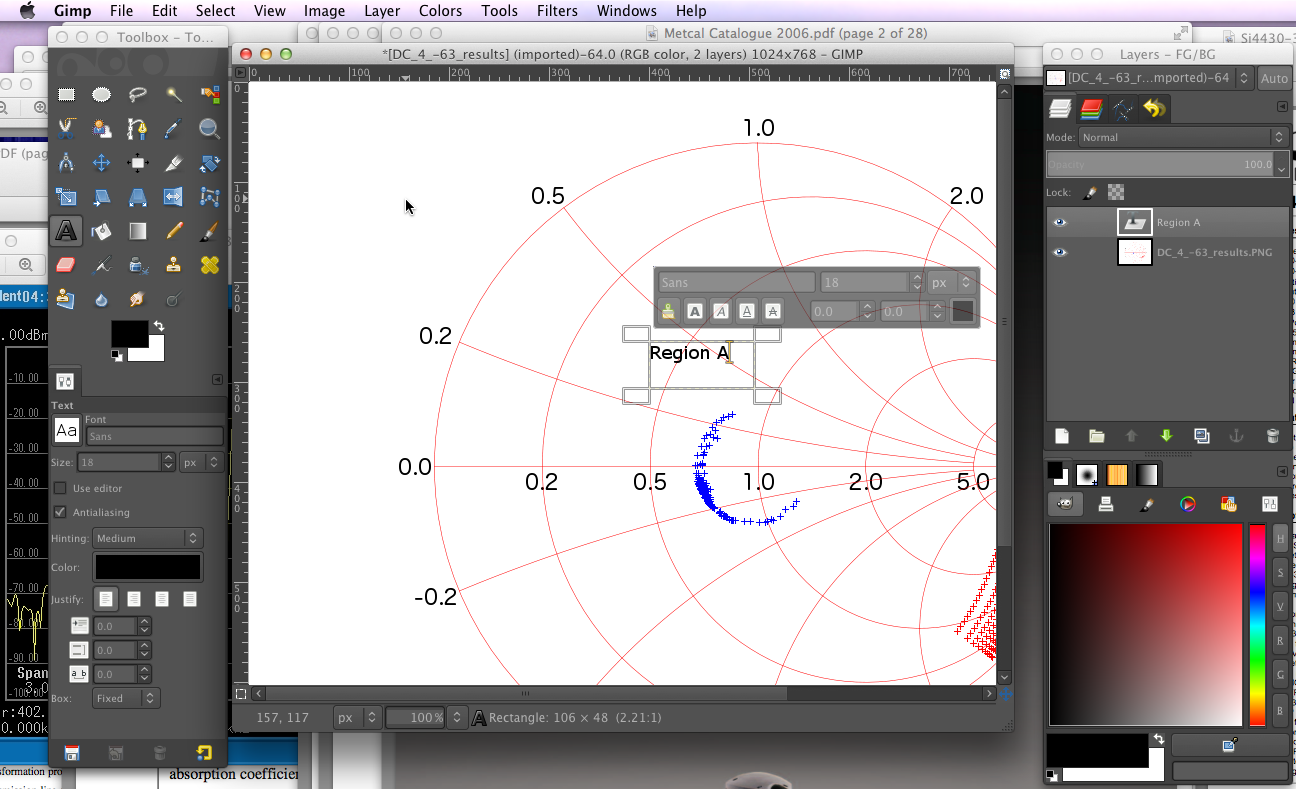
Task: Select the Move tool
Action: click(102, 163)
